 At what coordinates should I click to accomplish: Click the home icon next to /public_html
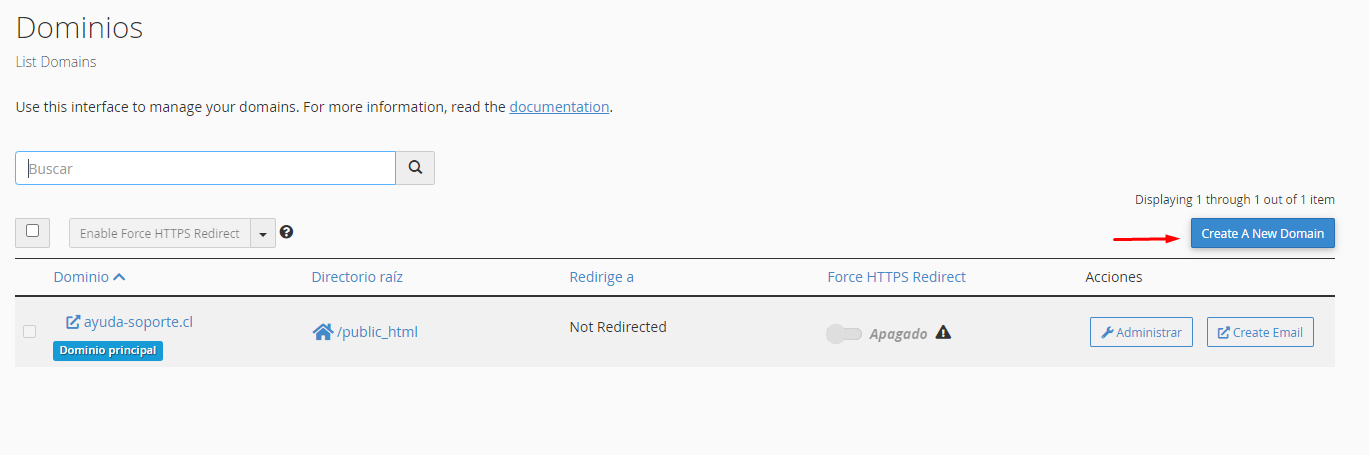coord(323,332)
